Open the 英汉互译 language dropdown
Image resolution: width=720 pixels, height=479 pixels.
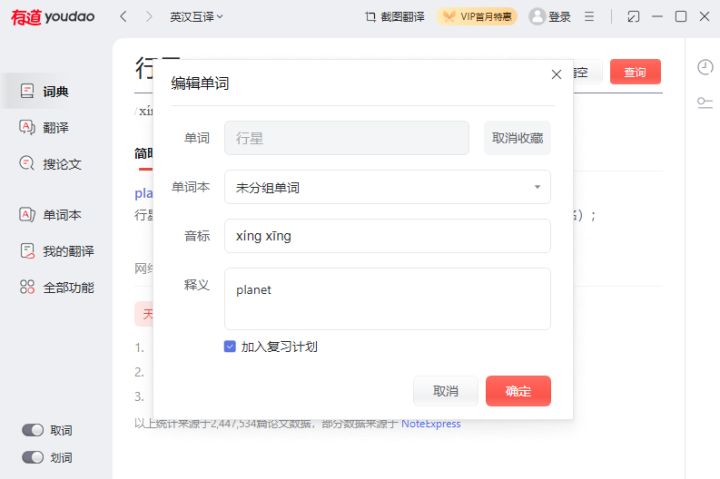coord(196,17)
